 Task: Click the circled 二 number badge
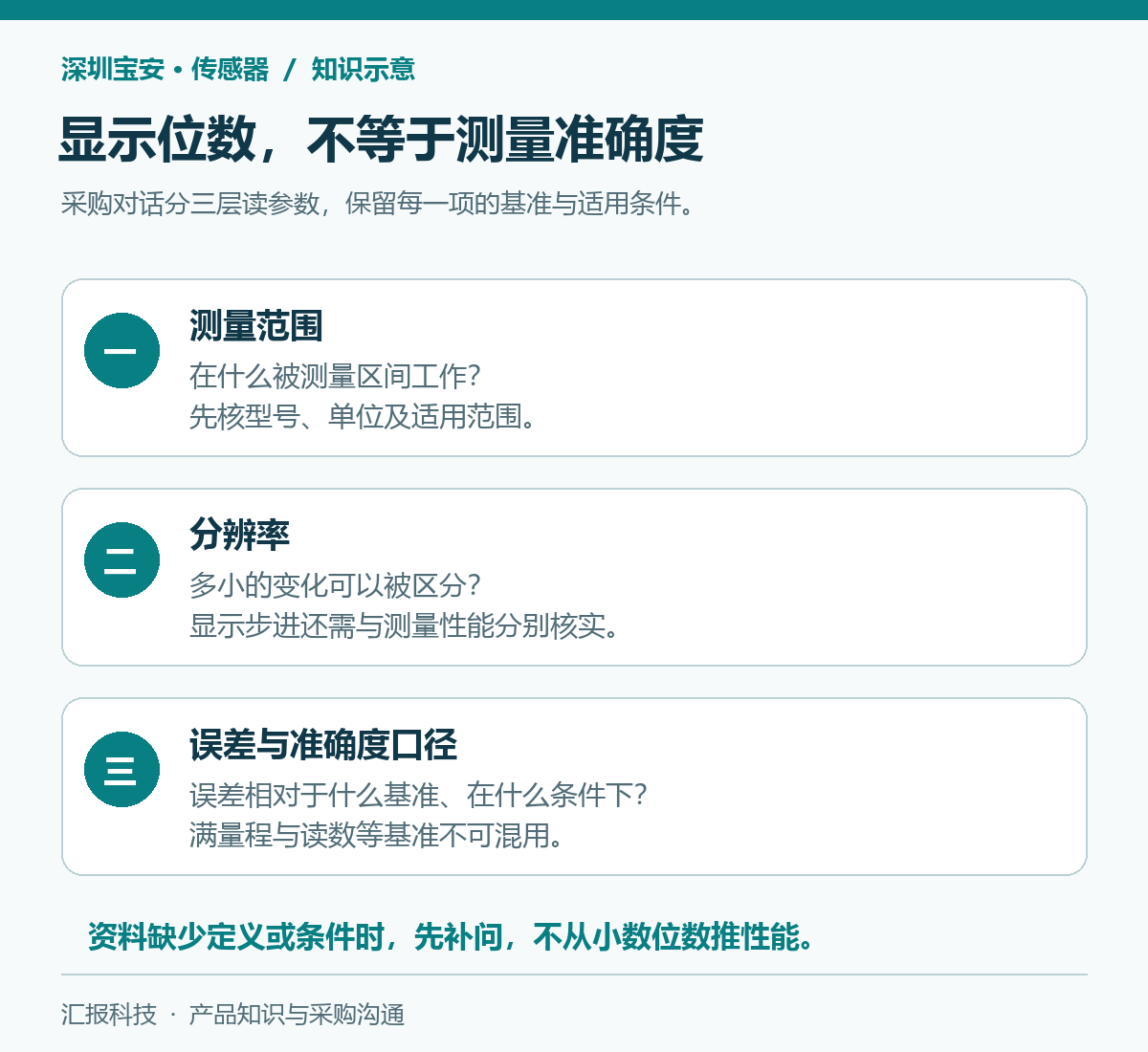(x=121, y=559)
